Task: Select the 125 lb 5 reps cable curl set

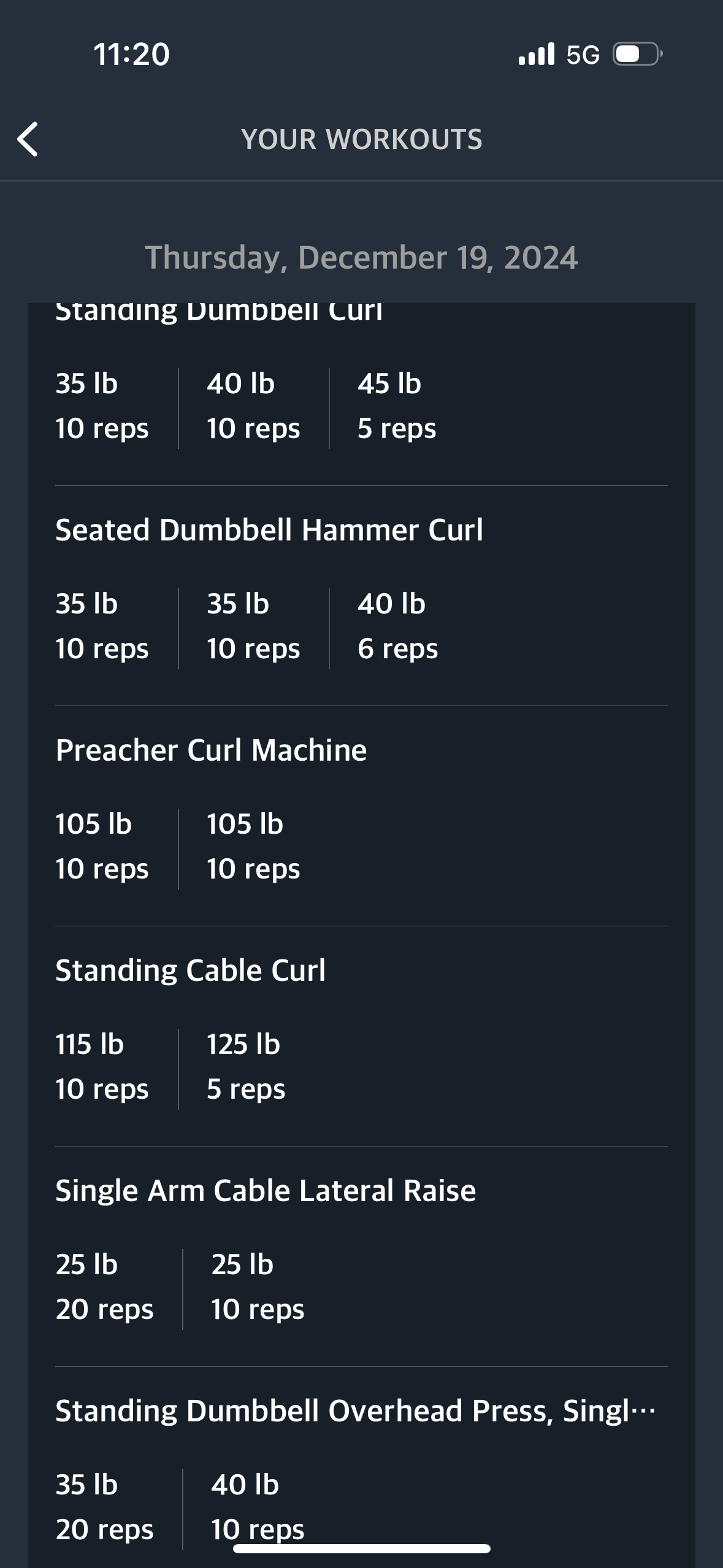Action: coord(246,1067)
